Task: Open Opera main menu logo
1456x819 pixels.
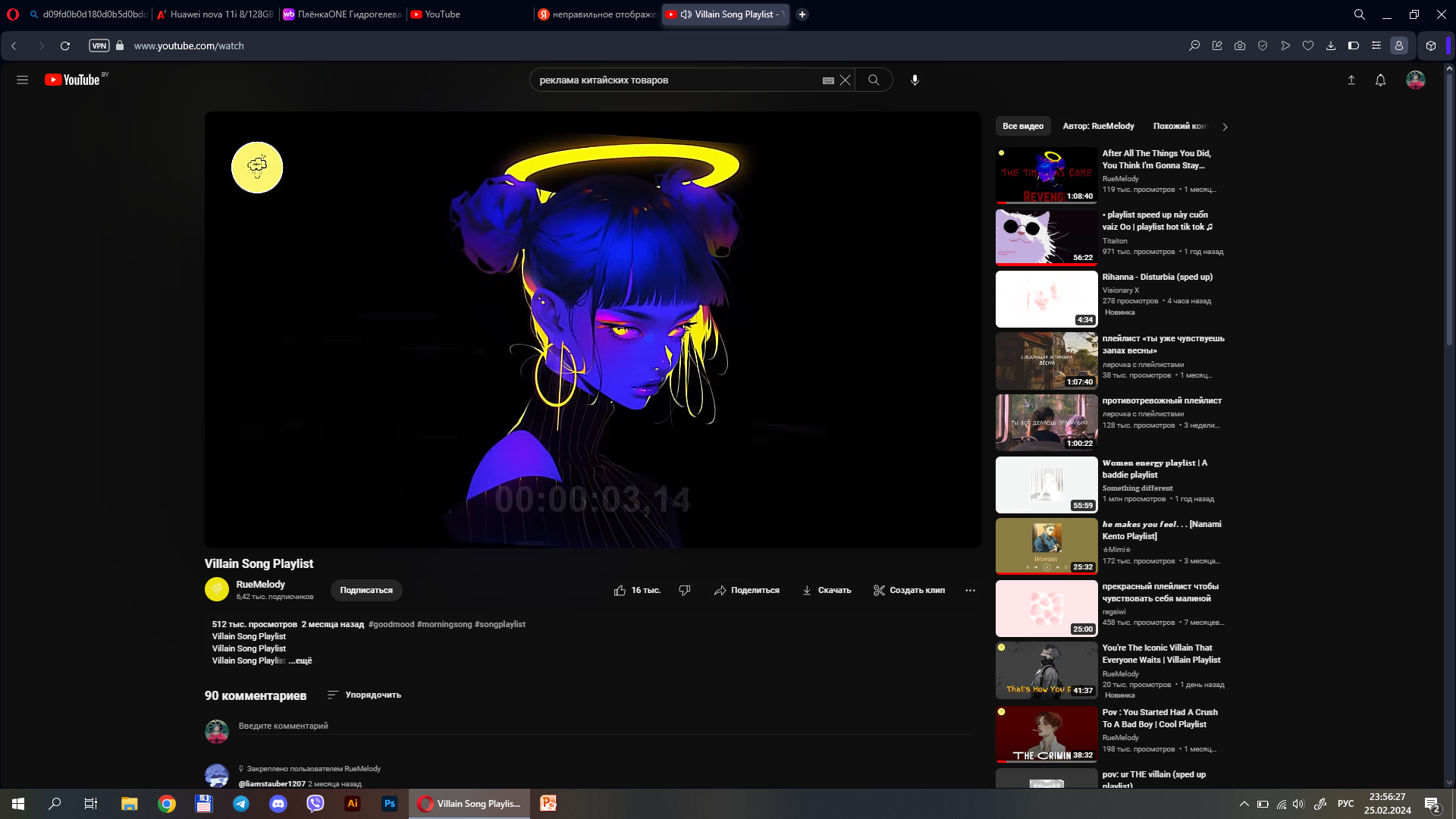Action: click(13, 14)
